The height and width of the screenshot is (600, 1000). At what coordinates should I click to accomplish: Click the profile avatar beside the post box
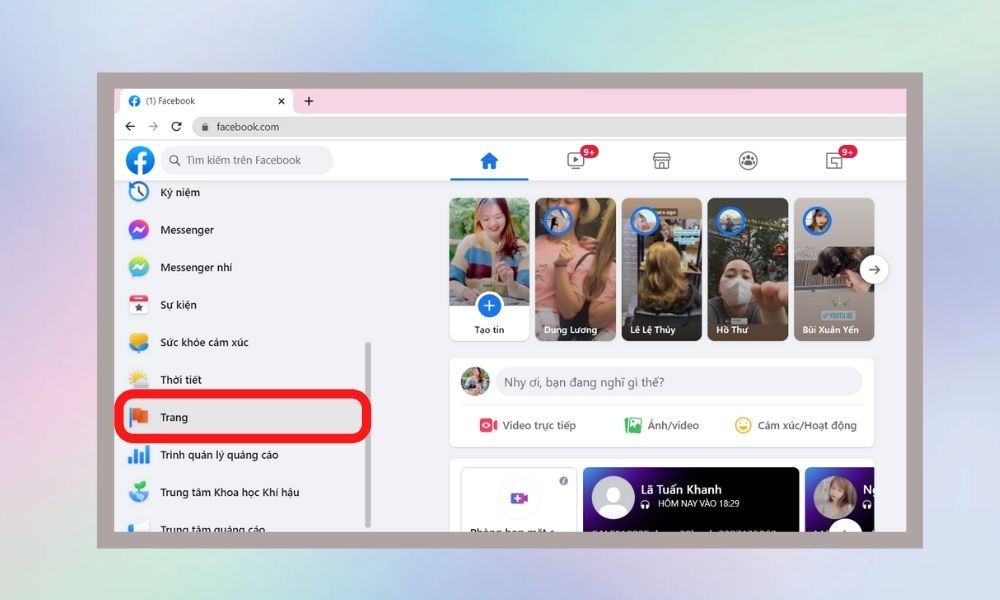(475, 381)
